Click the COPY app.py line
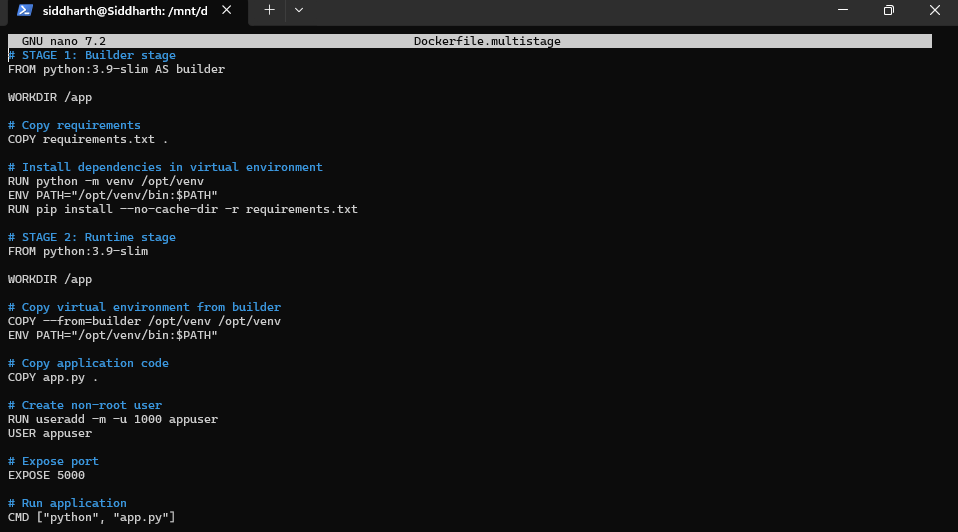The width and height of the screenshot is (958, 532). click(x=53, y=377)
